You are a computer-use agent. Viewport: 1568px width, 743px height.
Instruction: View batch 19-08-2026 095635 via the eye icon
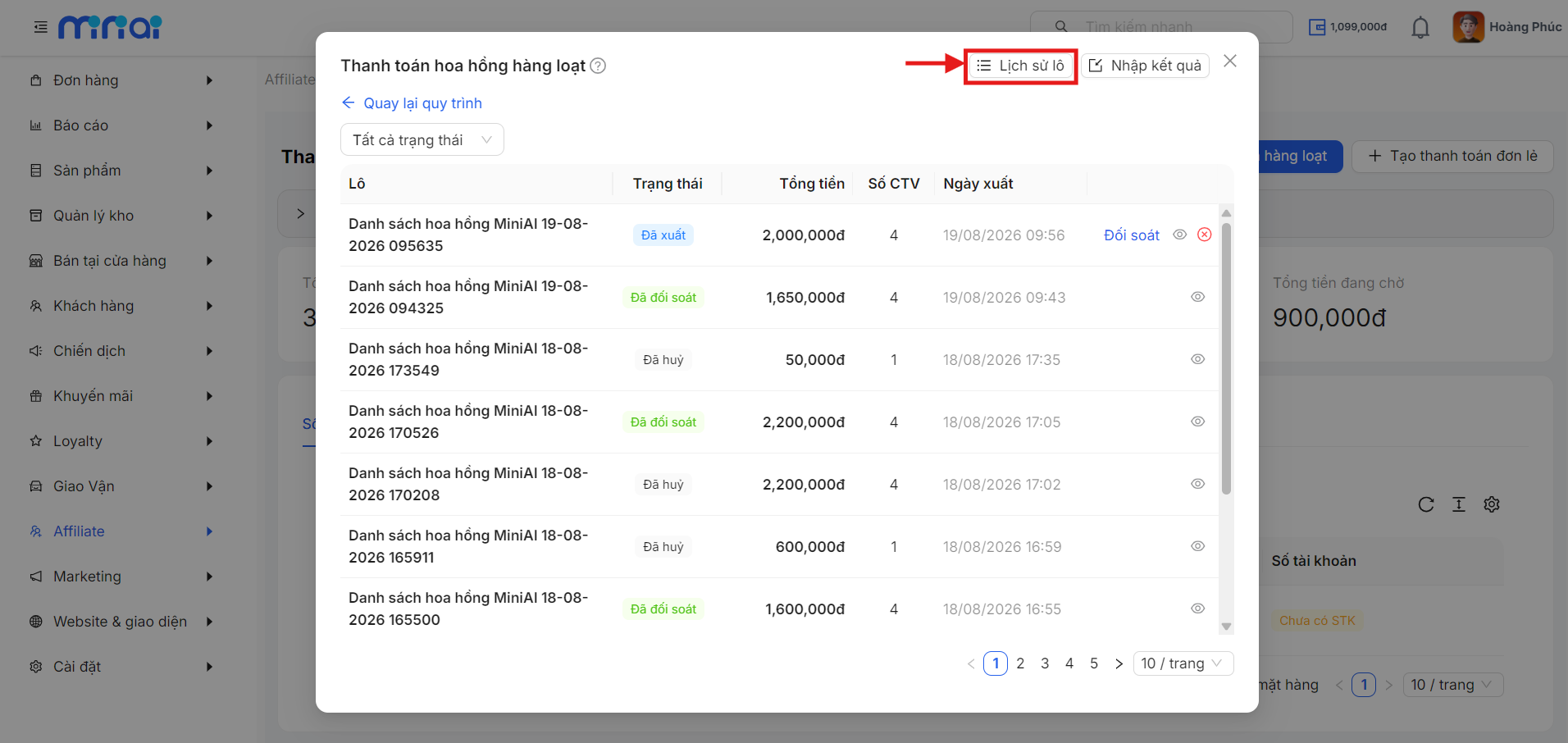(x=1179, y=235)
